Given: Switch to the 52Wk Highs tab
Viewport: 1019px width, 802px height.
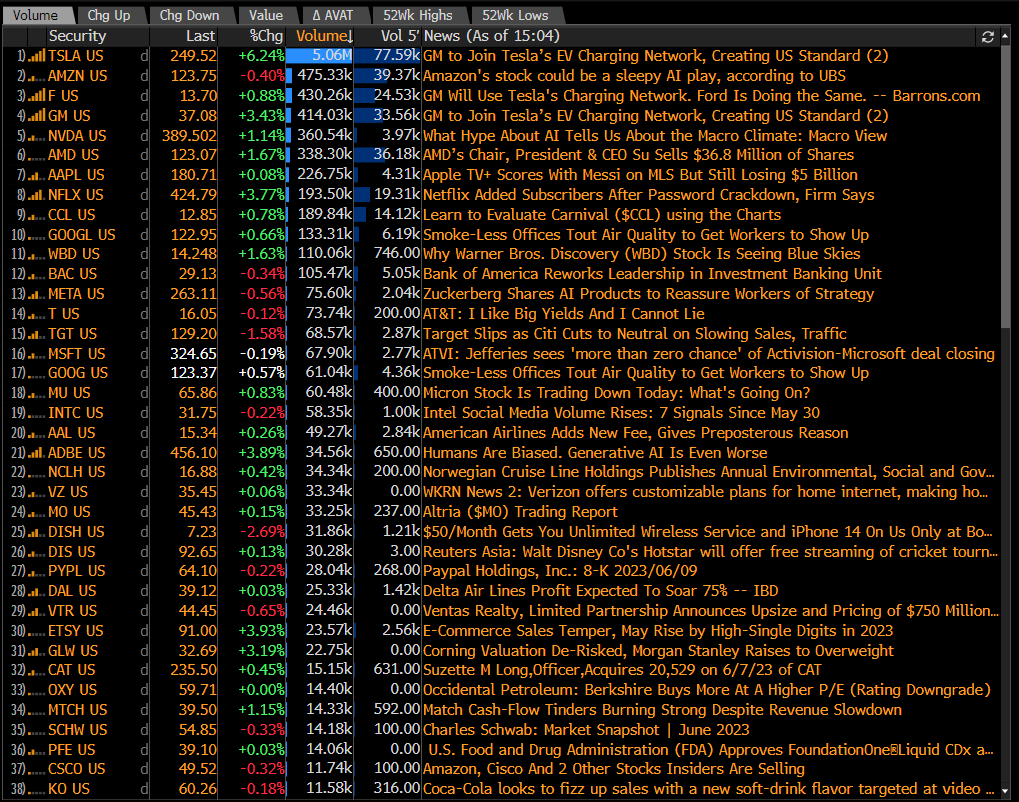Looking at the screenshot, I should point(417,15).
